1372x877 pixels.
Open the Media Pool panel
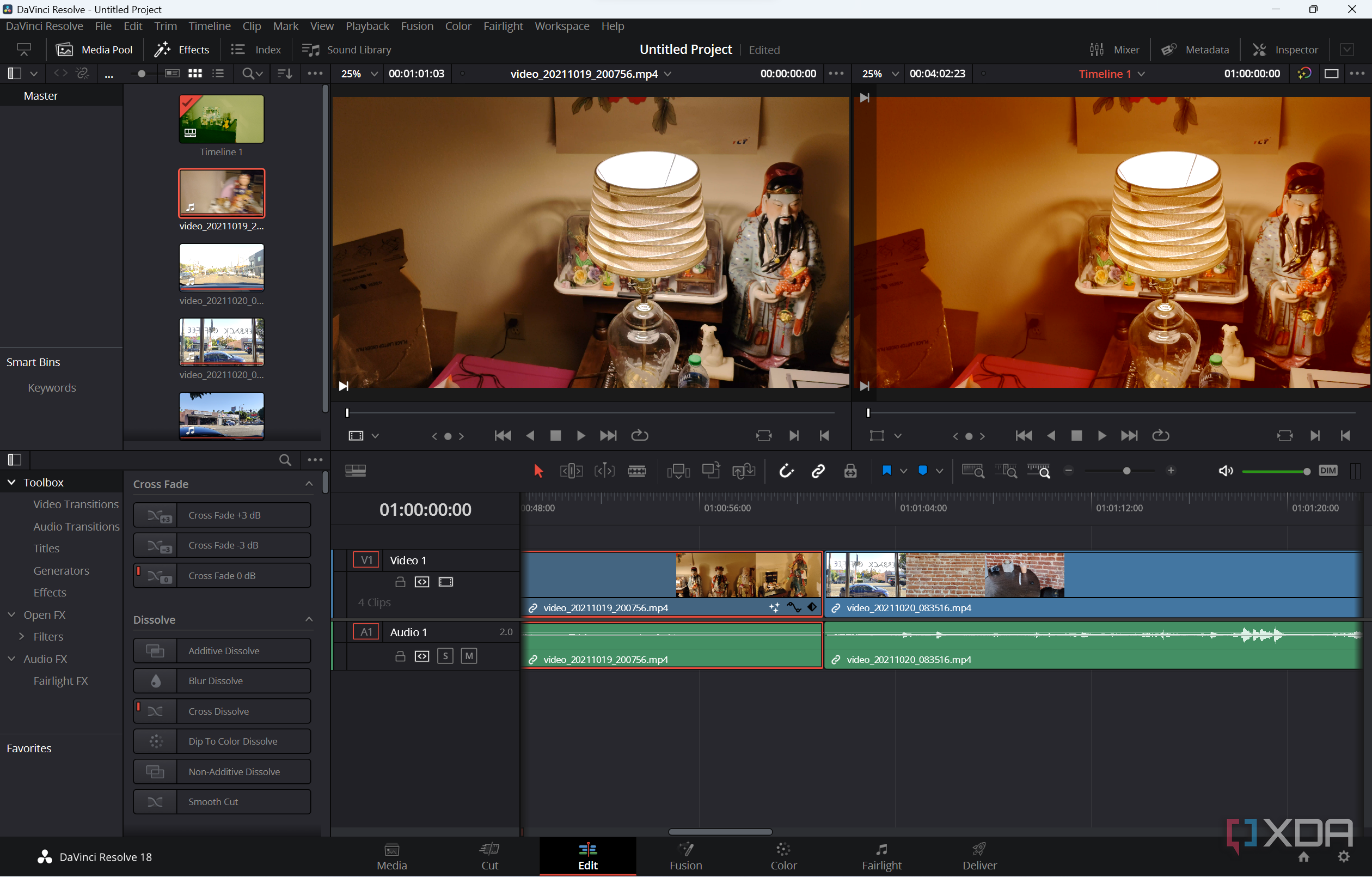[95, 50]
